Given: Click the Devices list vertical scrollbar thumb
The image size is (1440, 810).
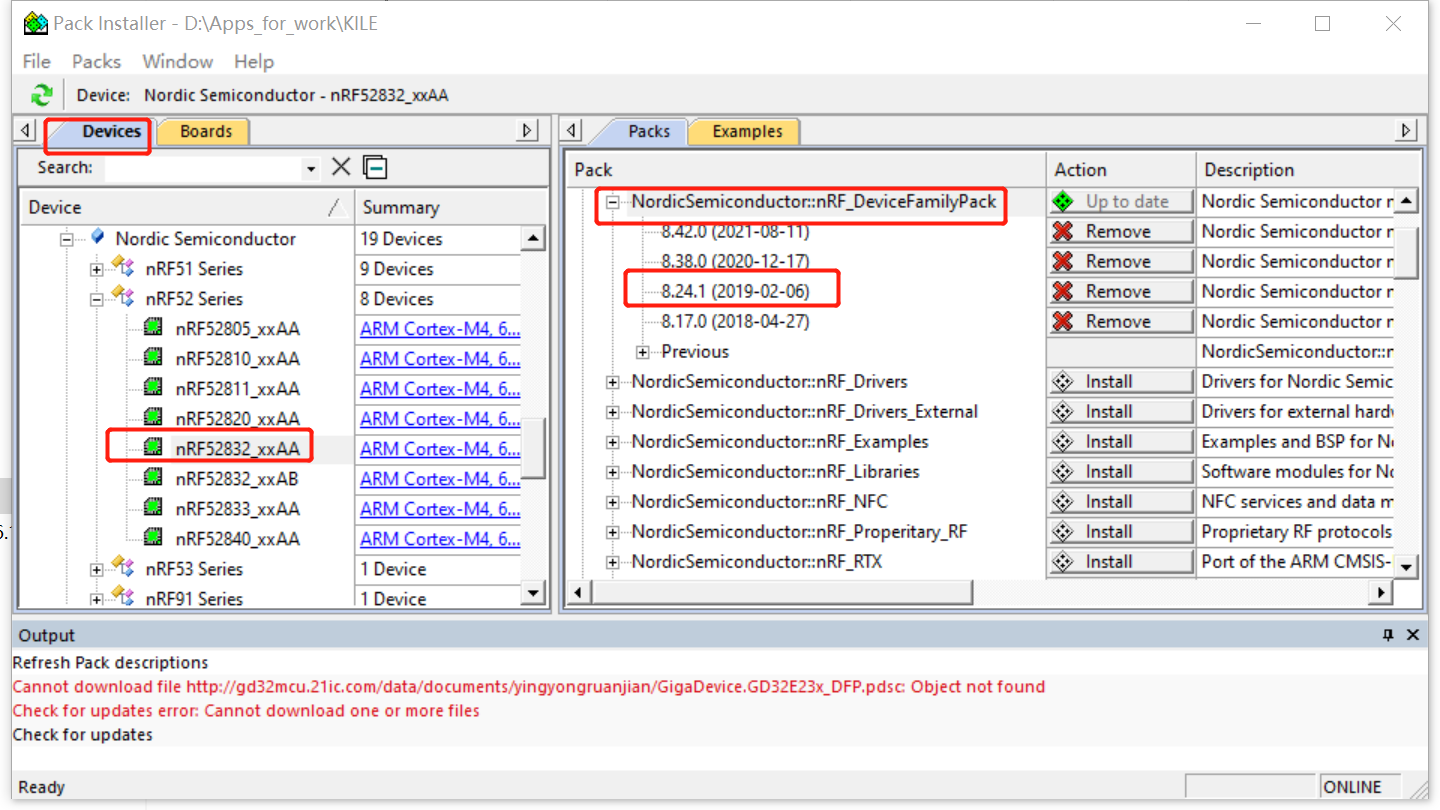Looking at the screenshot, I should [534, 447].
